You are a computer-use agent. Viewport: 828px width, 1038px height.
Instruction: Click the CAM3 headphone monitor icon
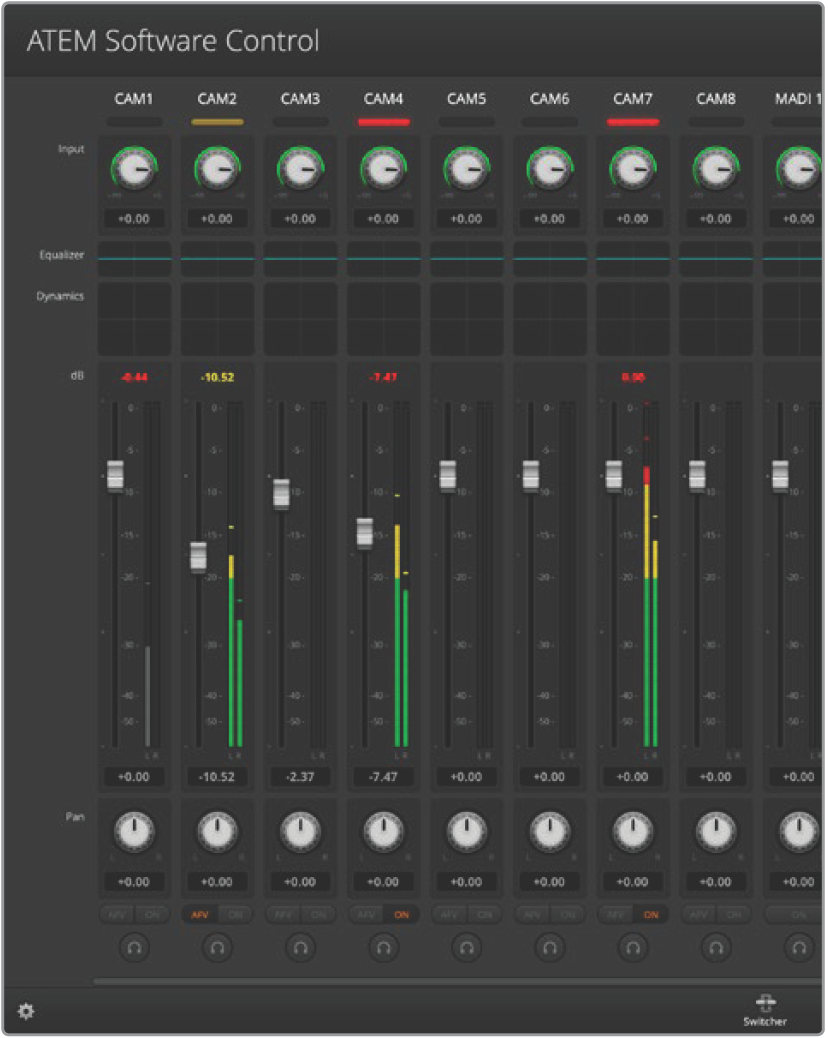pyautogui.click(x=299, y=945)
